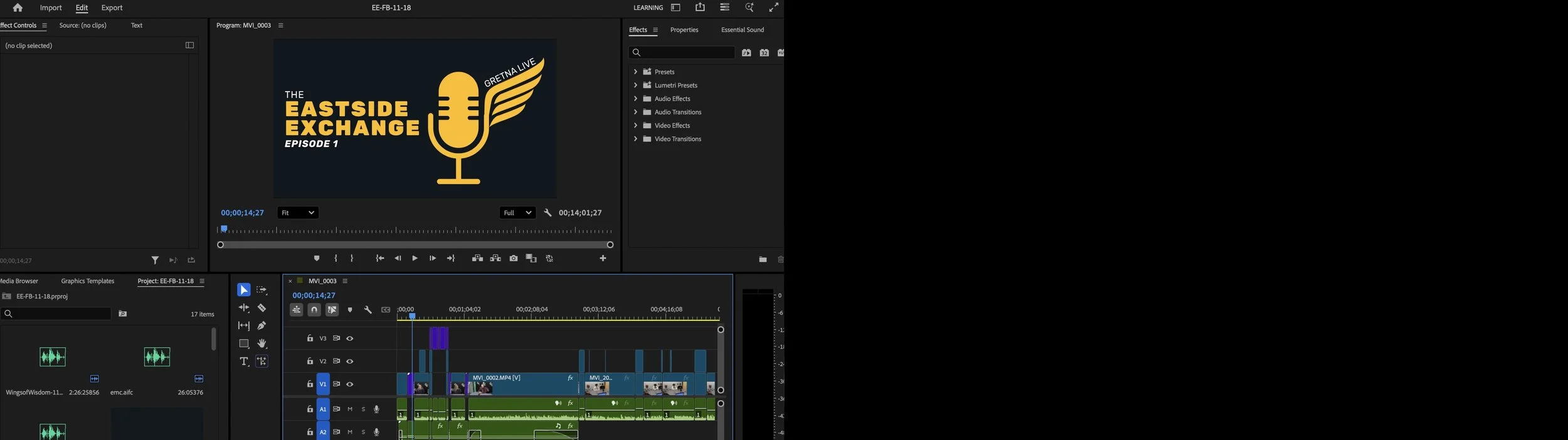Open the Properties tab
The image size is (1568, 440).
[684, 30]
